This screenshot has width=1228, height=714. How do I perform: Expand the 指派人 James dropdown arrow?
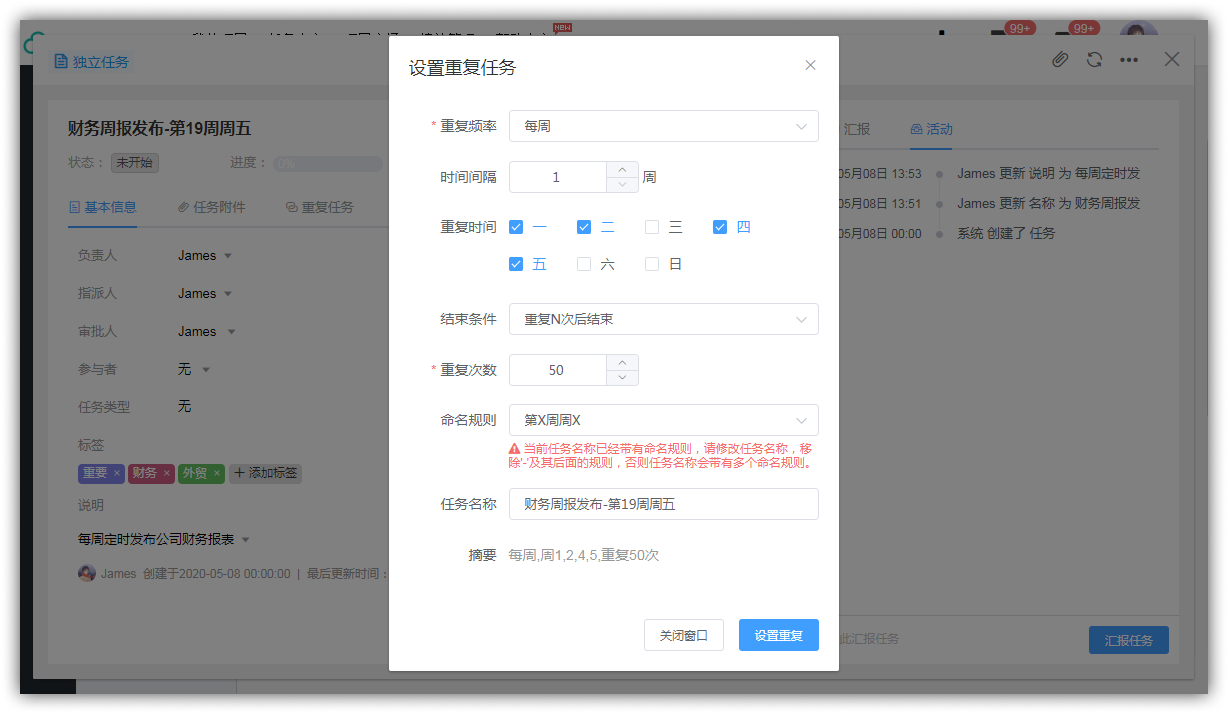tap(228, 294)
